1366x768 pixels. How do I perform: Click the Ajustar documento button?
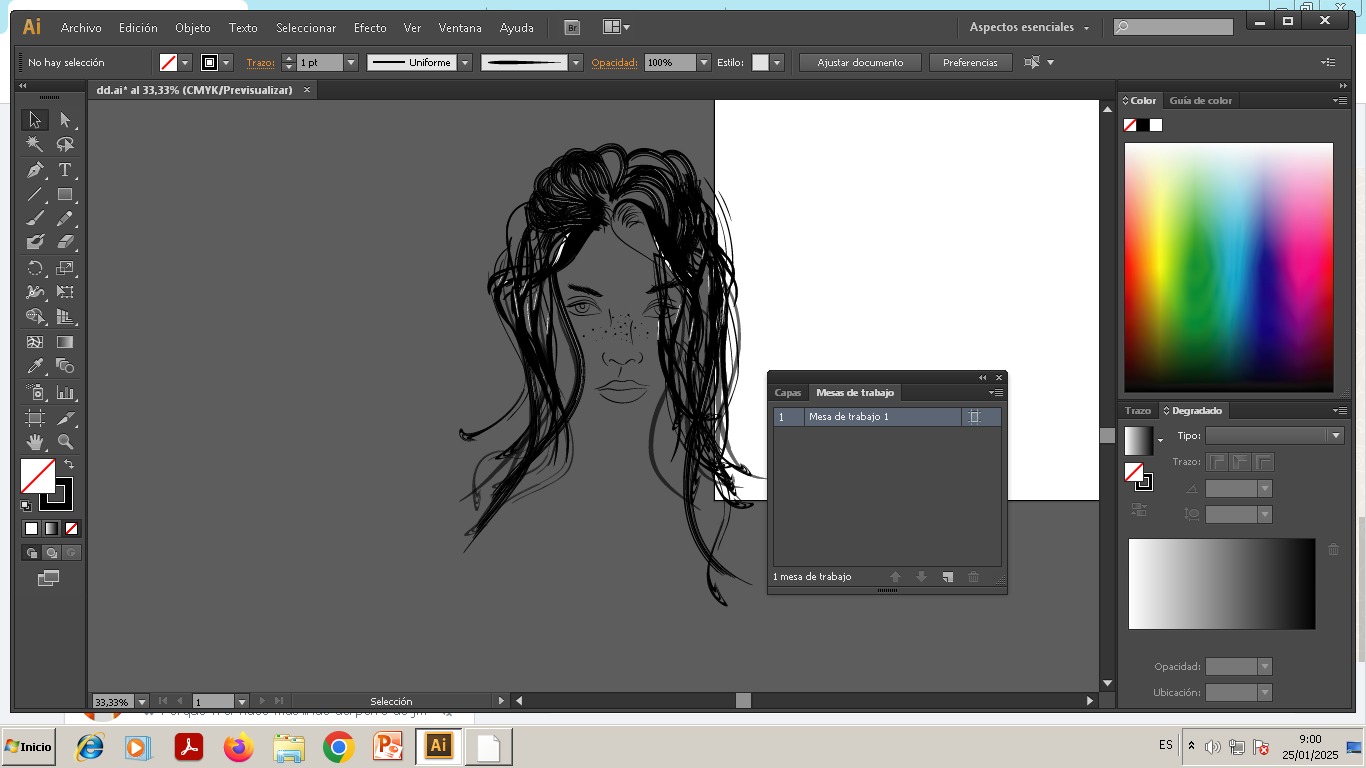pyautogui.click(x=860, y=63)
